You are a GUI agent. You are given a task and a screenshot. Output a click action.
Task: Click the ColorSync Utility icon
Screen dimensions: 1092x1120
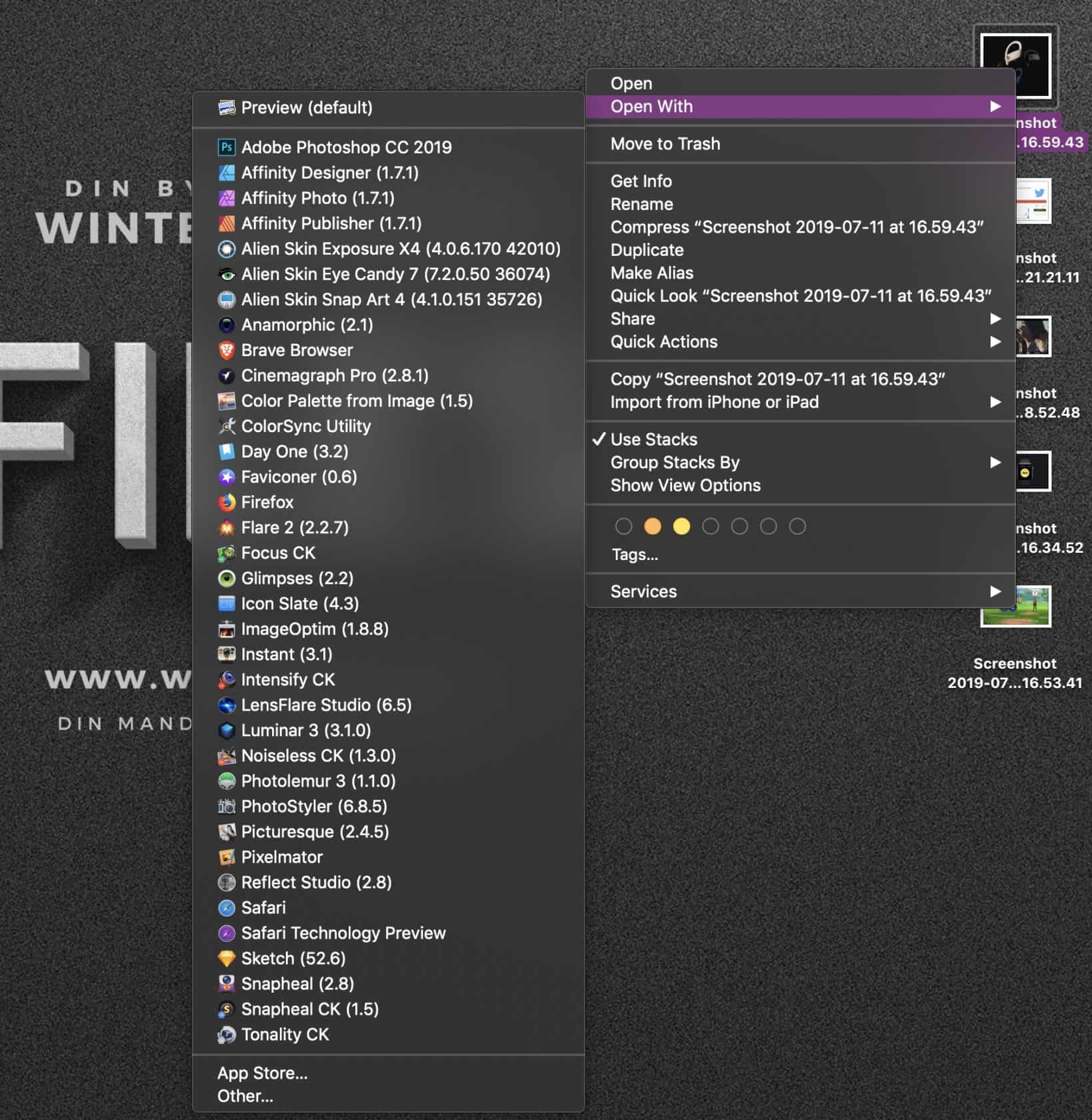pyautogui.click(x=227, y=426)
